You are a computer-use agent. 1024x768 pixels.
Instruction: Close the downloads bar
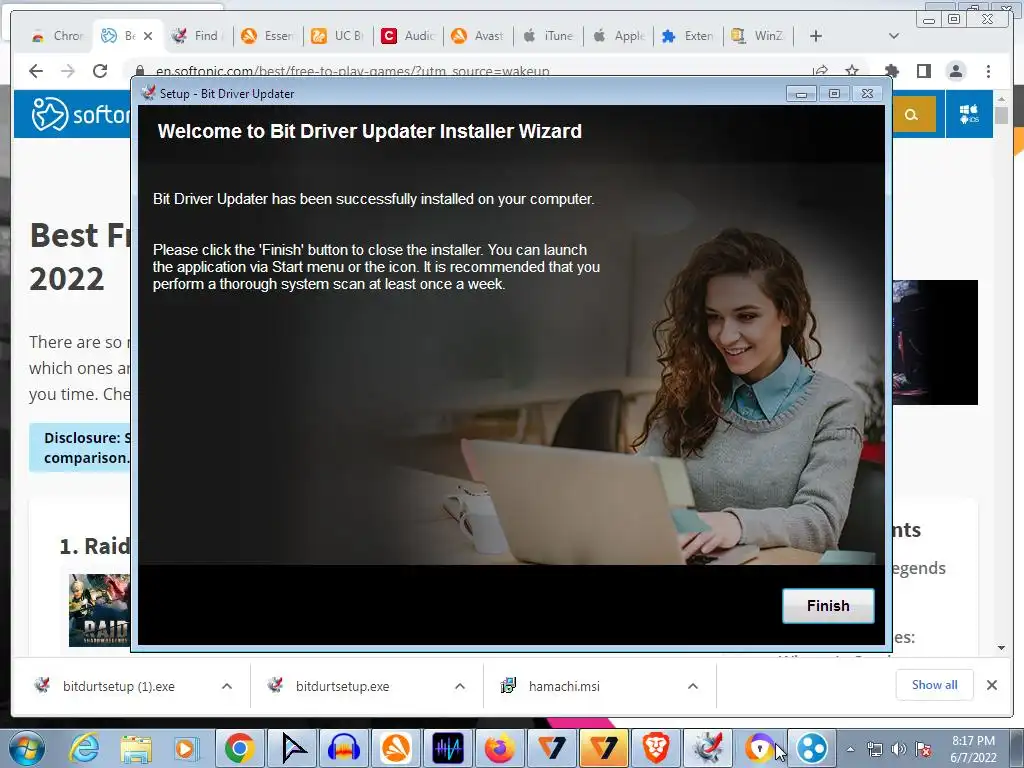tap(991, 685)
